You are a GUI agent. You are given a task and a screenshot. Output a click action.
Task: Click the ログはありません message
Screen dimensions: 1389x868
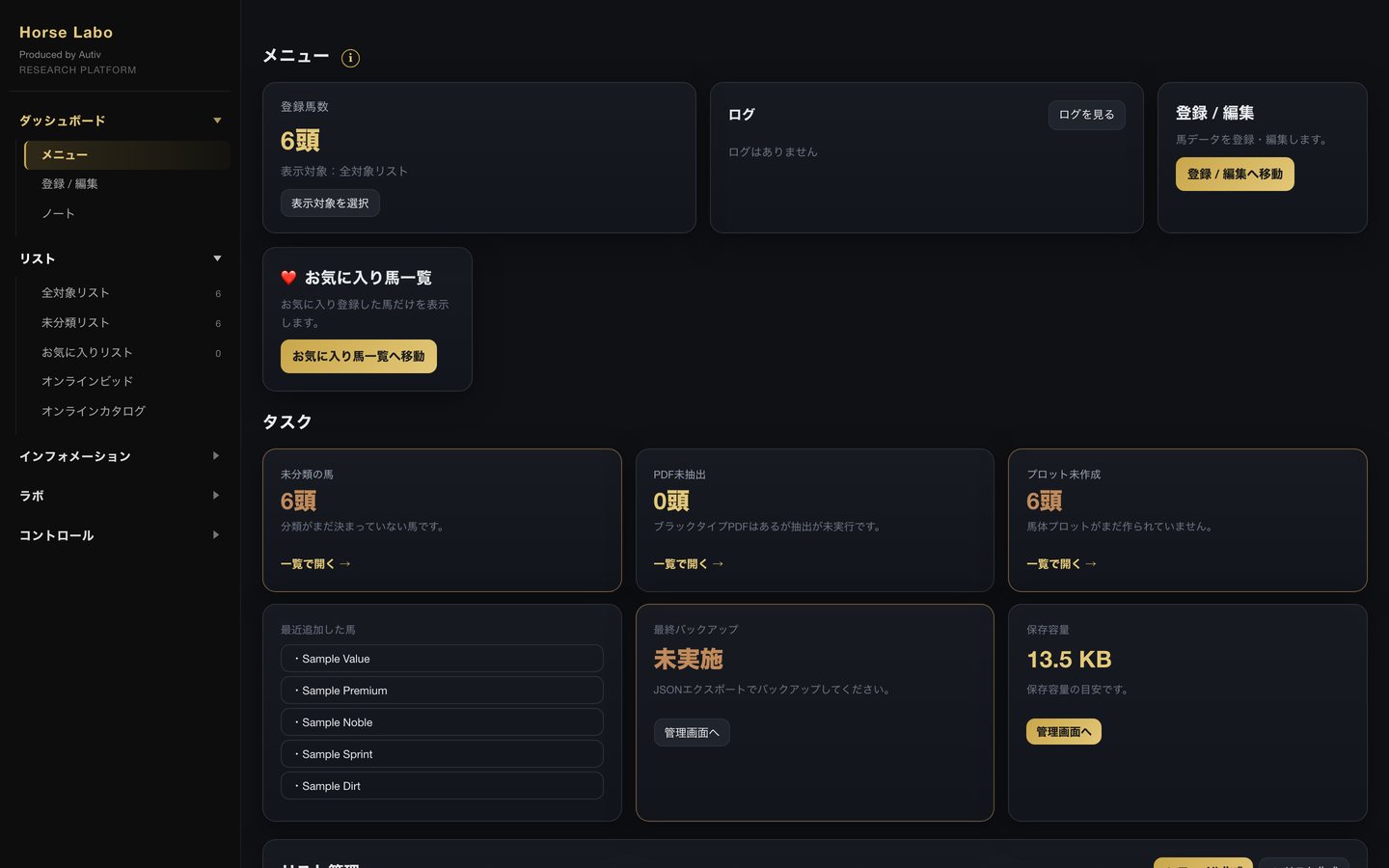point(773,152)
